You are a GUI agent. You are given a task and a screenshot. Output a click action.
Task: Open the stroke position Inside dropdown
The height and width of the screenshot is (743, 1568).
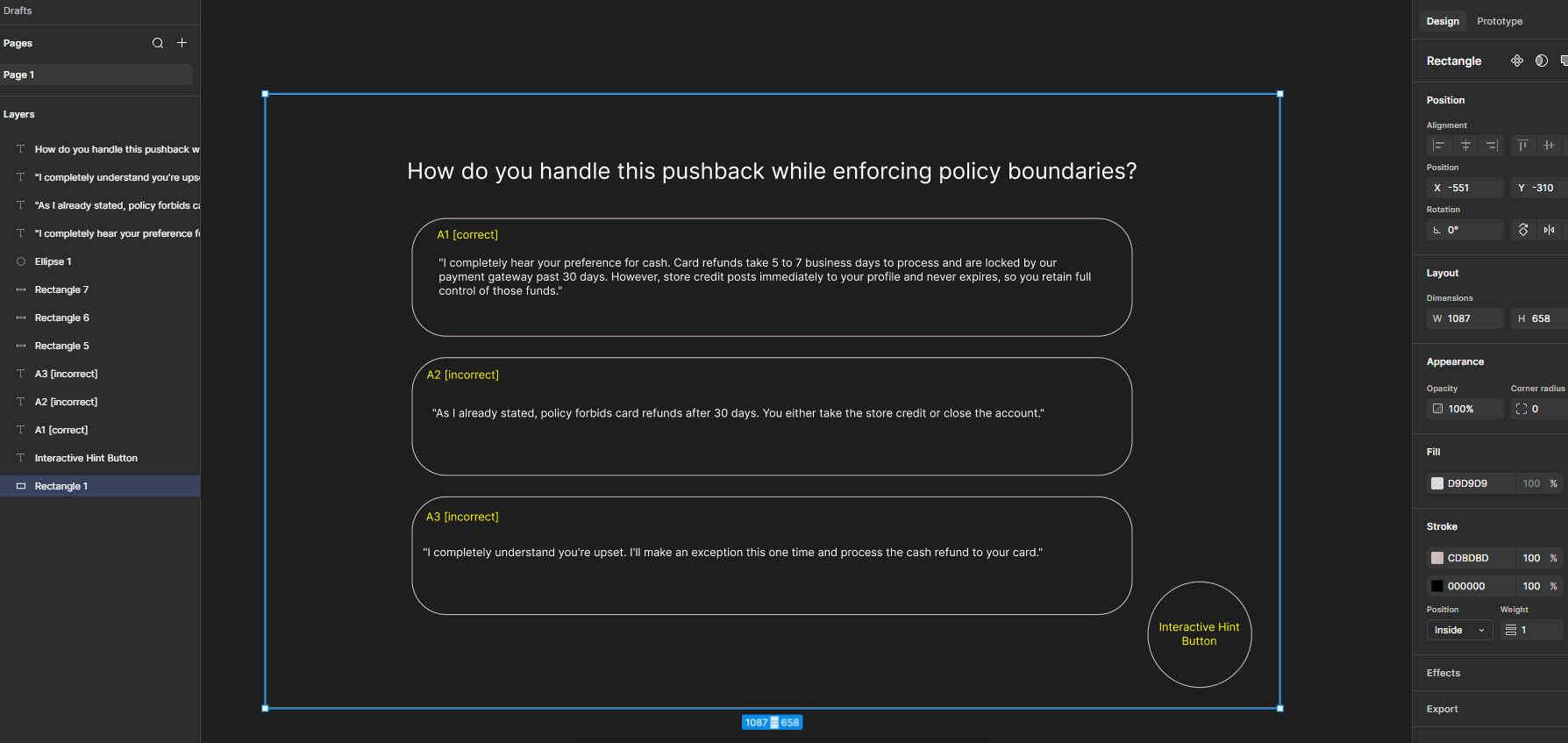[x=1459, y=630]
